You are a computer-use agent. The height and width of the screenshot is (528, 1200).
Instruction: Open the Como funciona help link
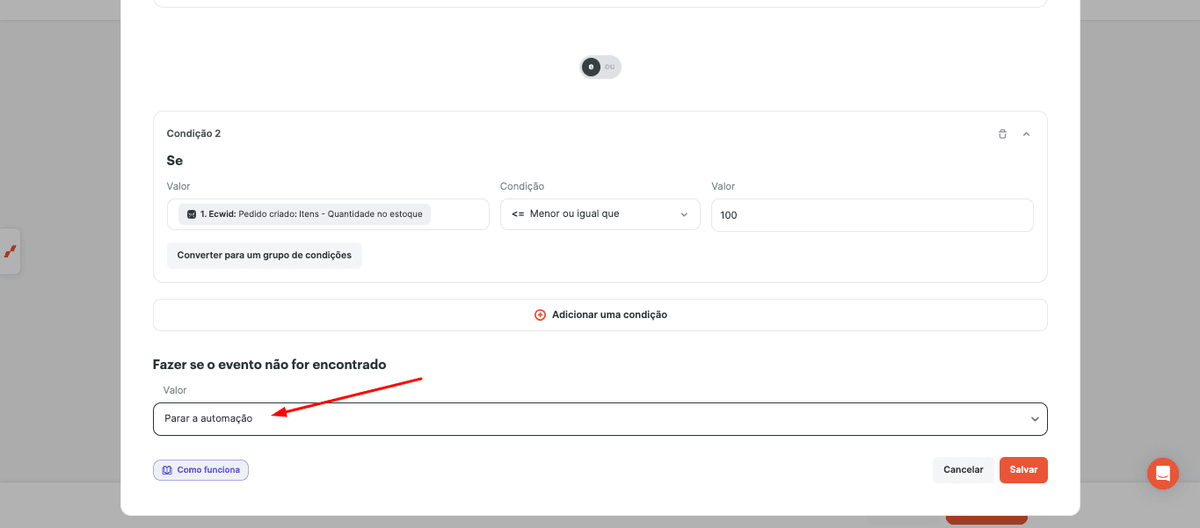(201, 470)
